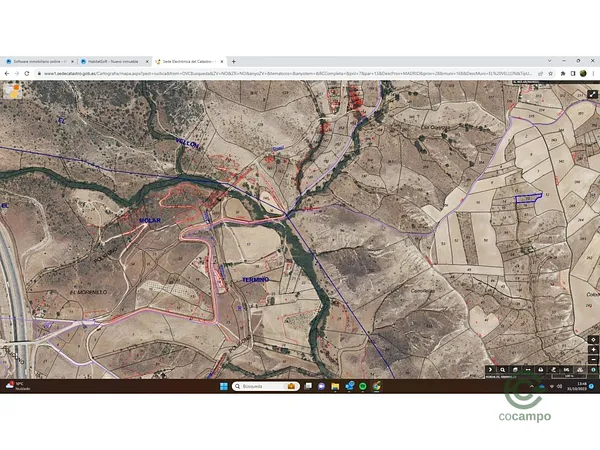The height and width of the screenshot is (450, 600).
Task: Switch to the Software inmobiliario online tab
Action: click(38, 61)
